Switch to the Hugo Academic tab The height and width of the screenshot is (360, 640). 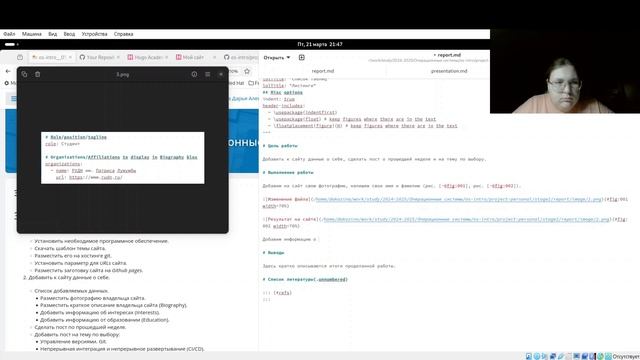point(148,58)
